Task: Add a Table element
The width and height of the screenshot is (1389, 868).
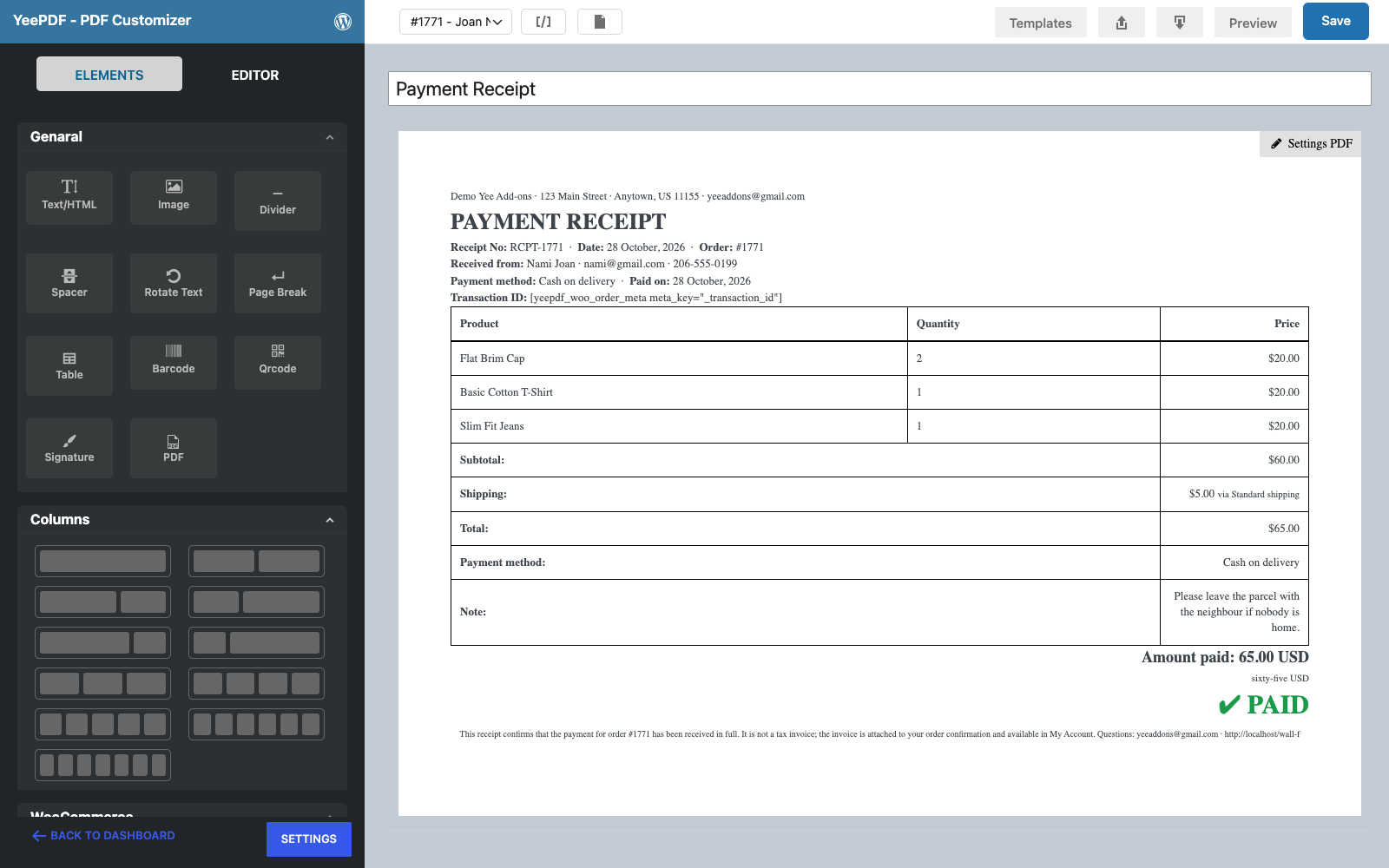Action: (69, 365)
